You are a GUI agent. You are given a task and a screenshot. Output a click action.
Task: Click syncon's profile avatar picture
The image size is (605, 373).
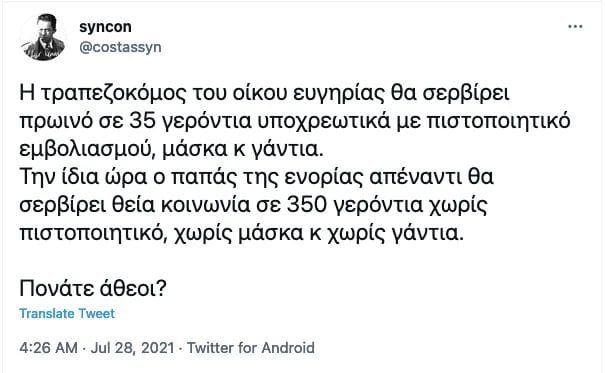[x=44, y=37]
